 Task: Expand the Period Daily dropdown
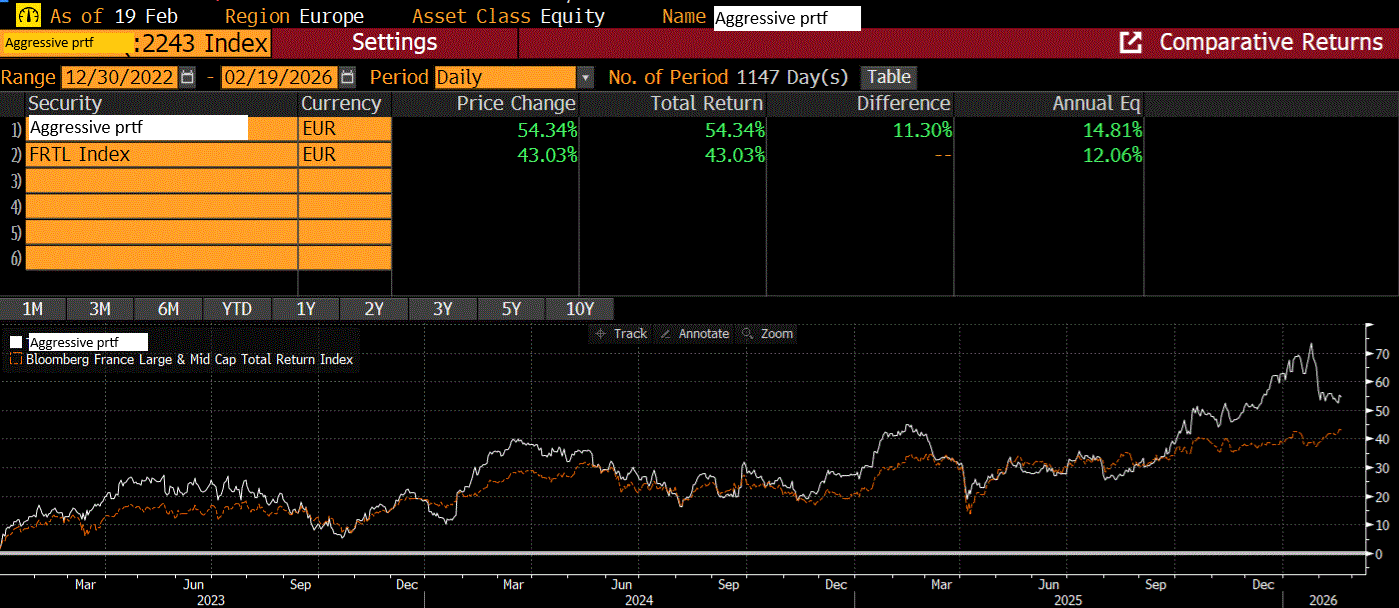584,77
